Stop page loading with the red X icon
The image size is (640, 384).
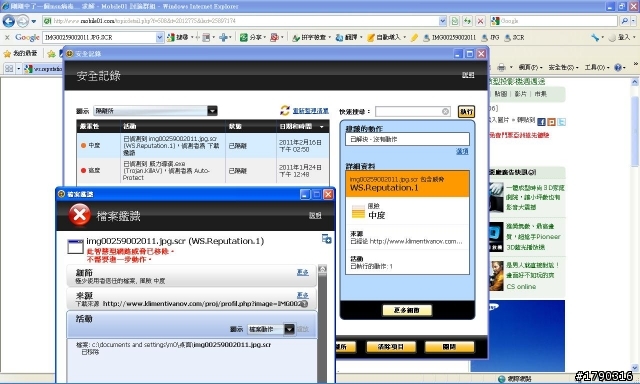point(480,21)
